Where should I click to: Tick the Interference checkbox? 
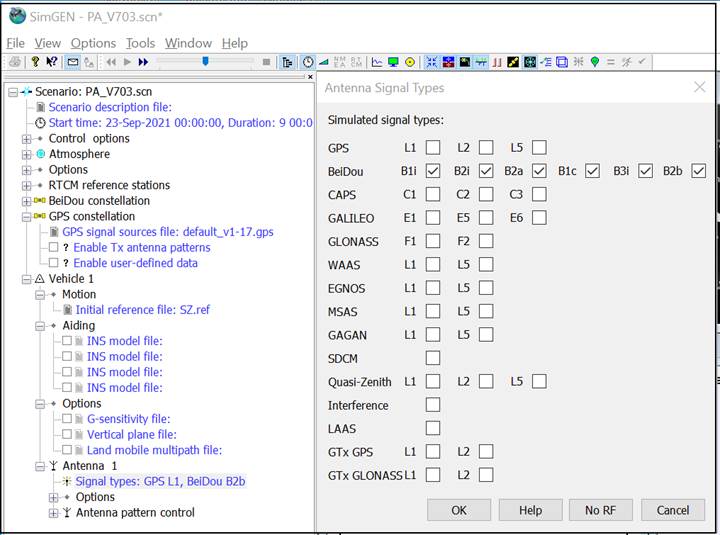(433, 405)
